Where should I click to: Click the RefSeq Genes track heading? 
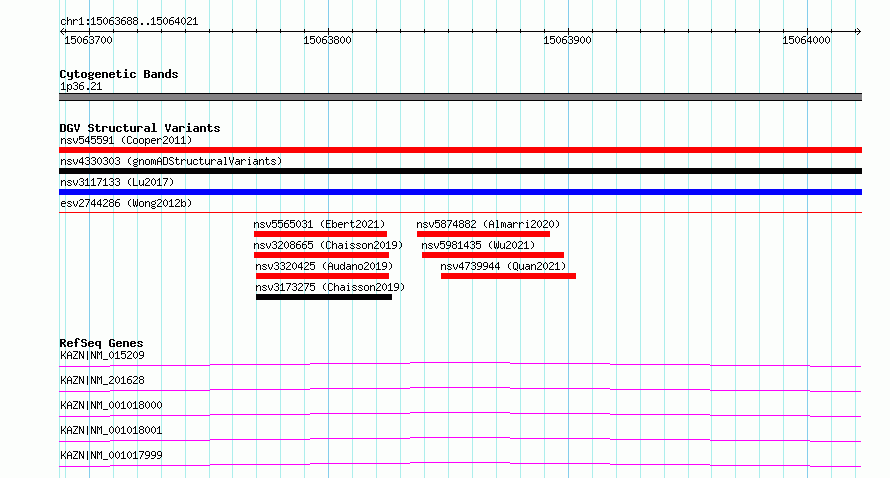(x=101, y=343)
